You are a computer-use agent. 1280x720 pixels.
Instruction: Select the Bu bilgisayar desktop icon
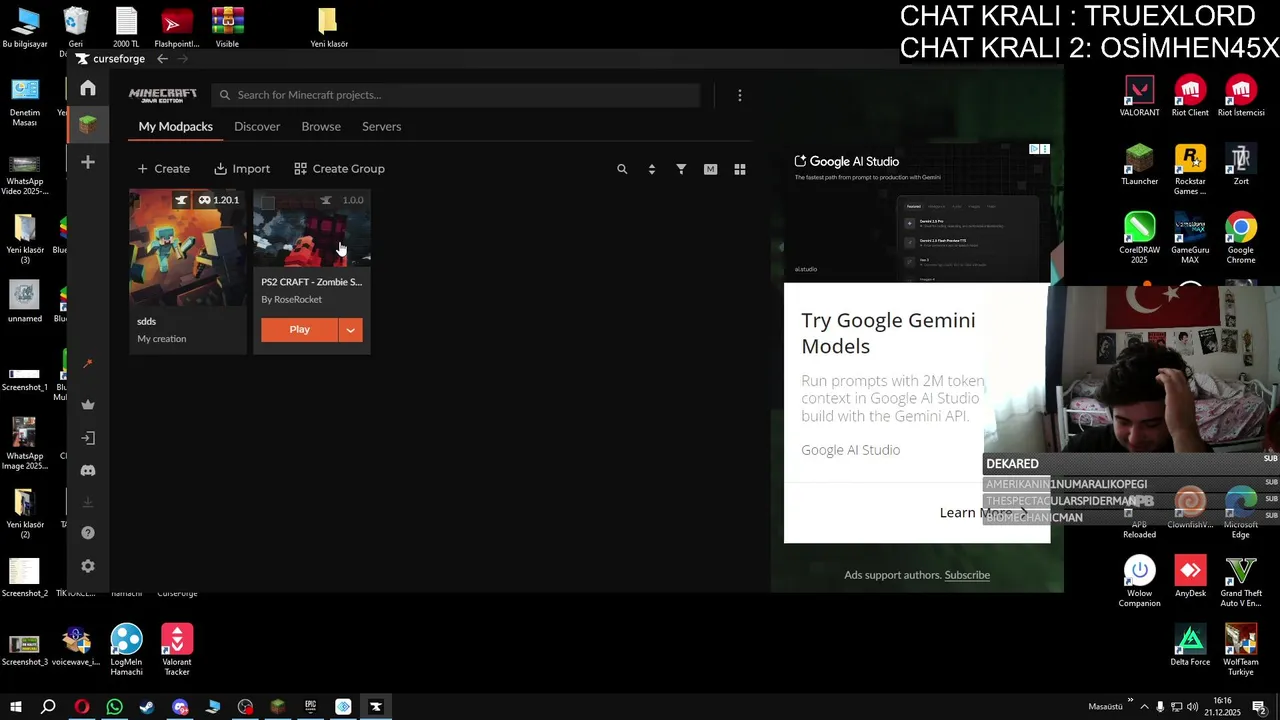click(x=25, y=28)
